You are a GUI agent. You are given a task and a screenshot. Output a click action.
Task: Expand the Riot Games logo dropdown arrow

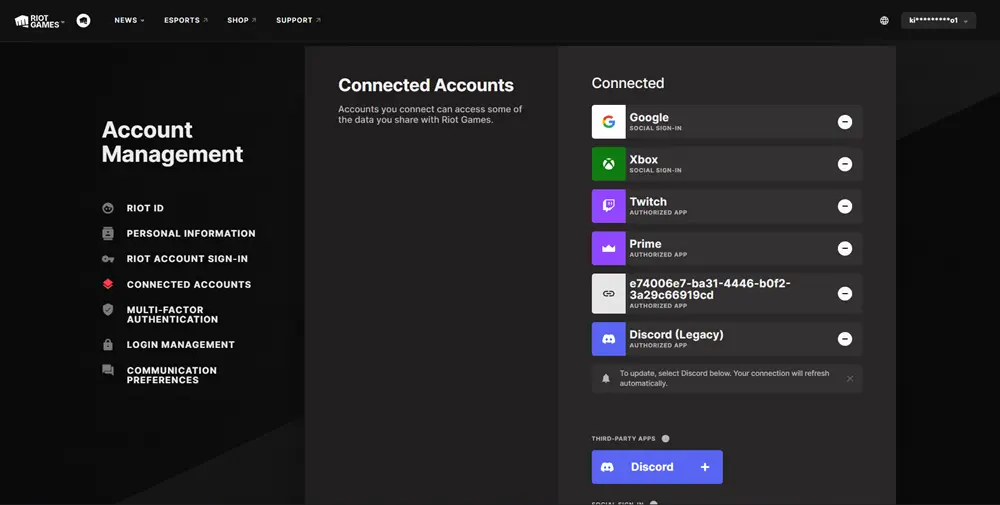pyautogui.click(x=62, y=22)
